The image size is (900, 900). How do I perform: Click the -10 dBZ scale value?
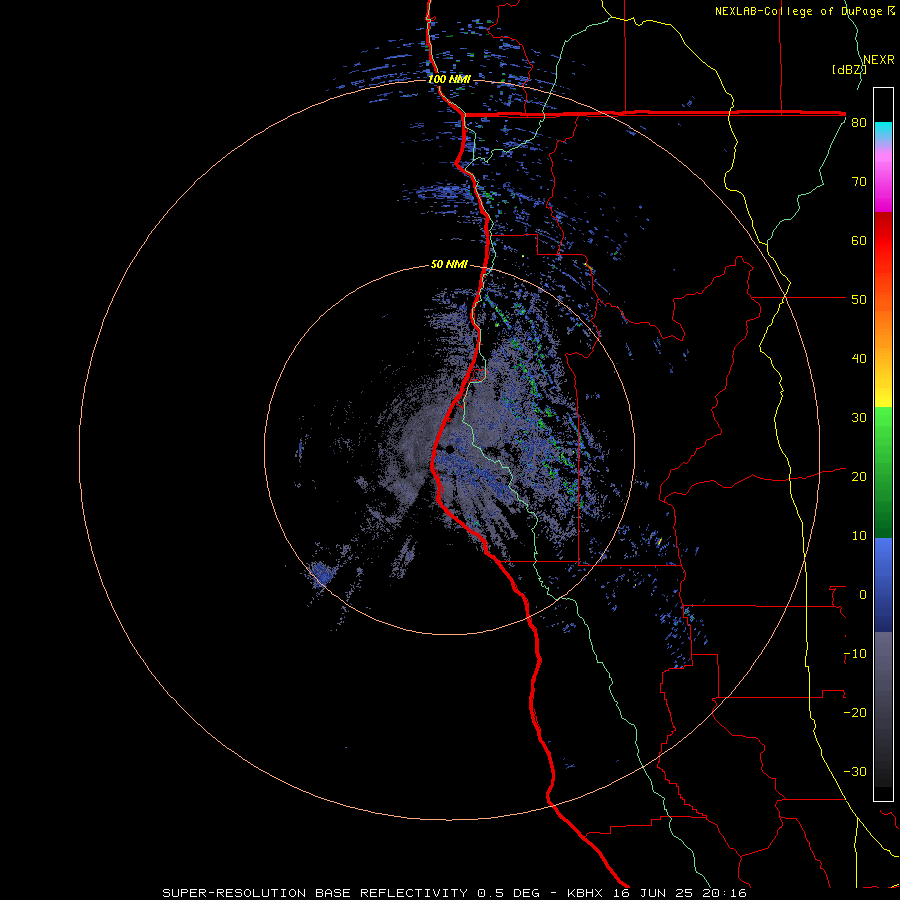click(855, 654)
